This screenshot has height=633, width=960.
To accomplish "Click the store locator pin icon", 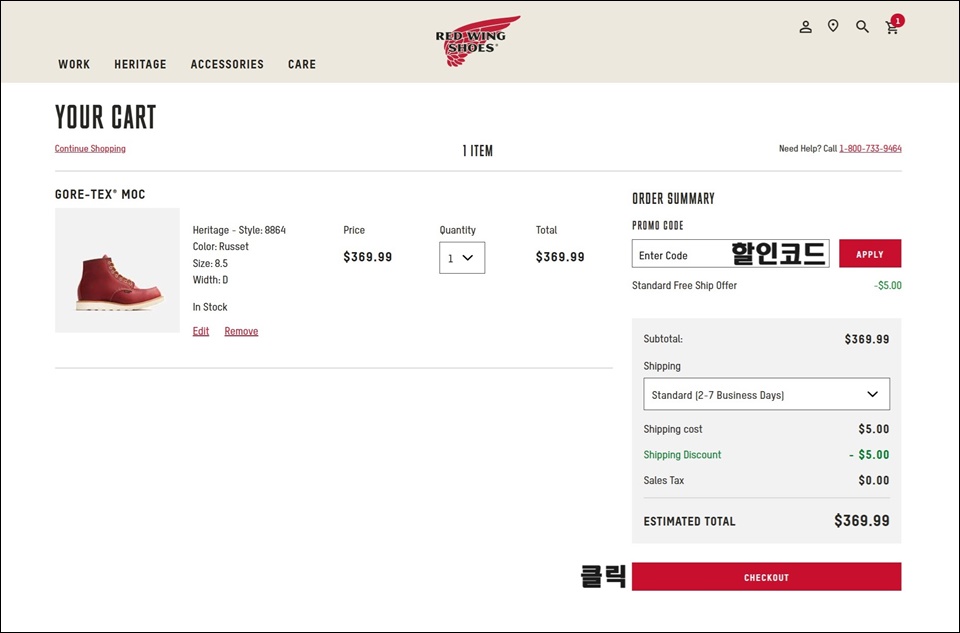I will coord(833,26).
